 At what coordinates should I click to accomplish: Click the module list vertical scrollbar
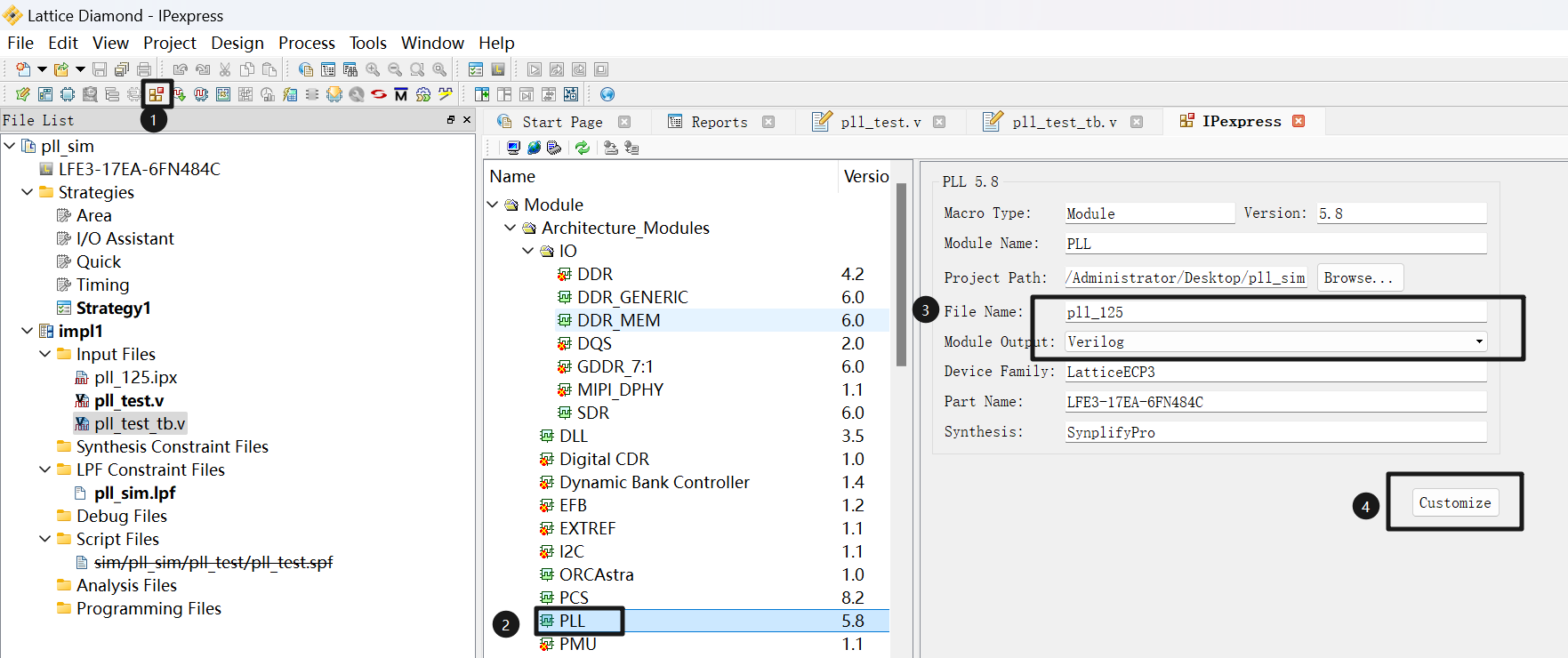[901, 274]
